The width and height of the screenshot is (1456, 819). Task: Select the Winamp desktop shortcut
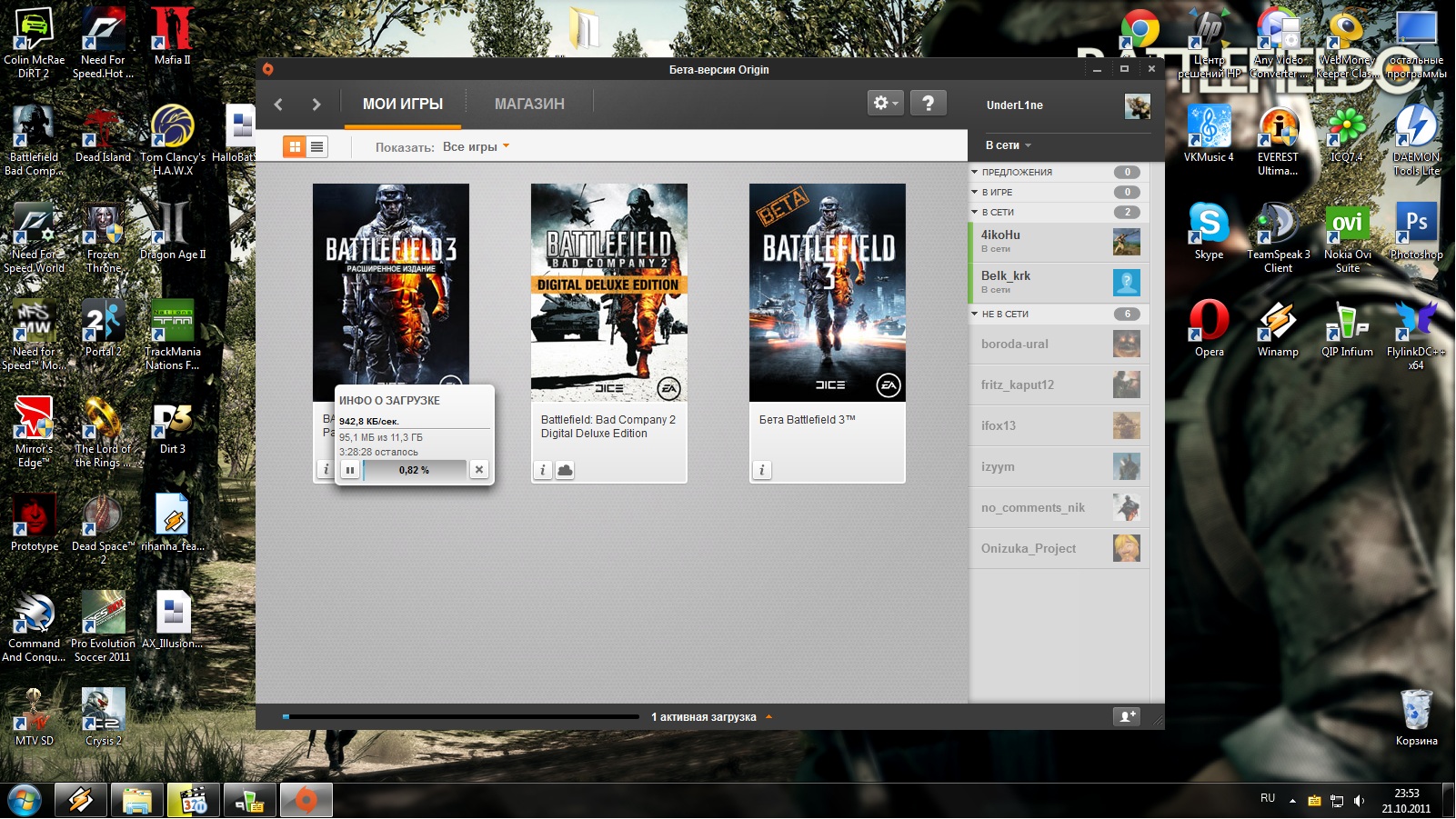(1278, 328)
